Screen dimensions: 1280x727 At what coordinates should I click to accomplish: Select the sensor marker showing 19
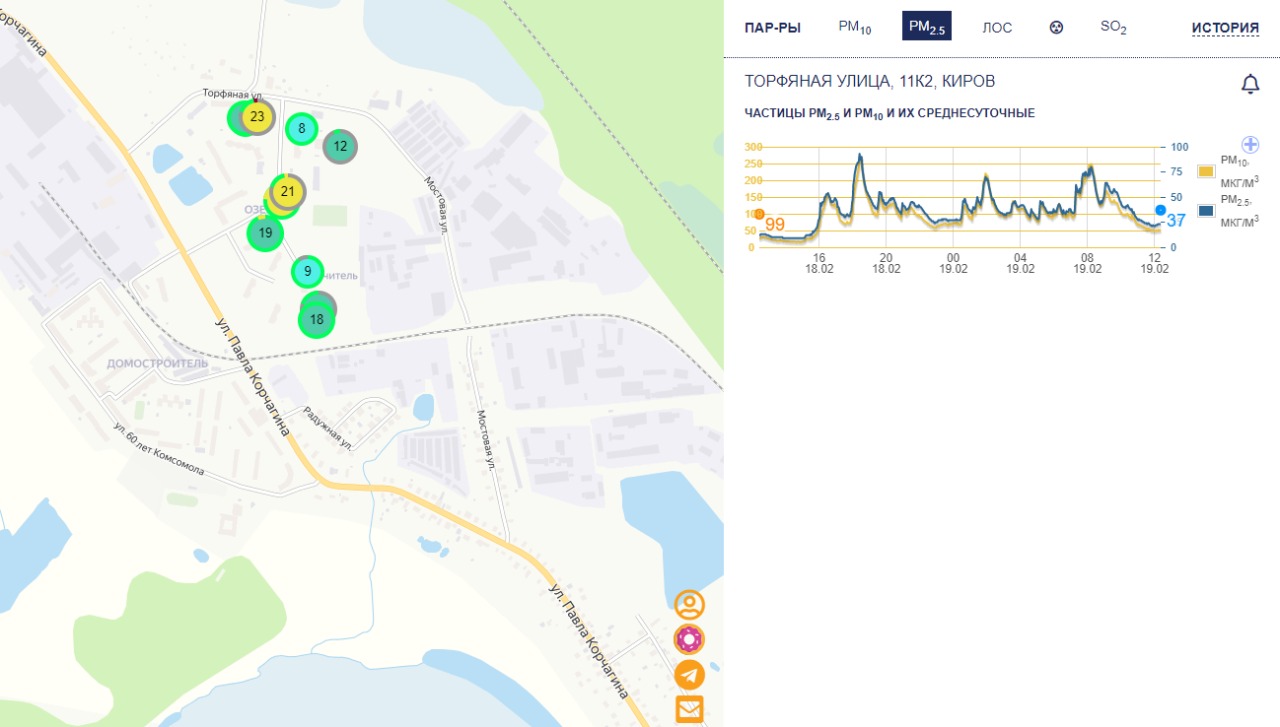coord(265,233)
